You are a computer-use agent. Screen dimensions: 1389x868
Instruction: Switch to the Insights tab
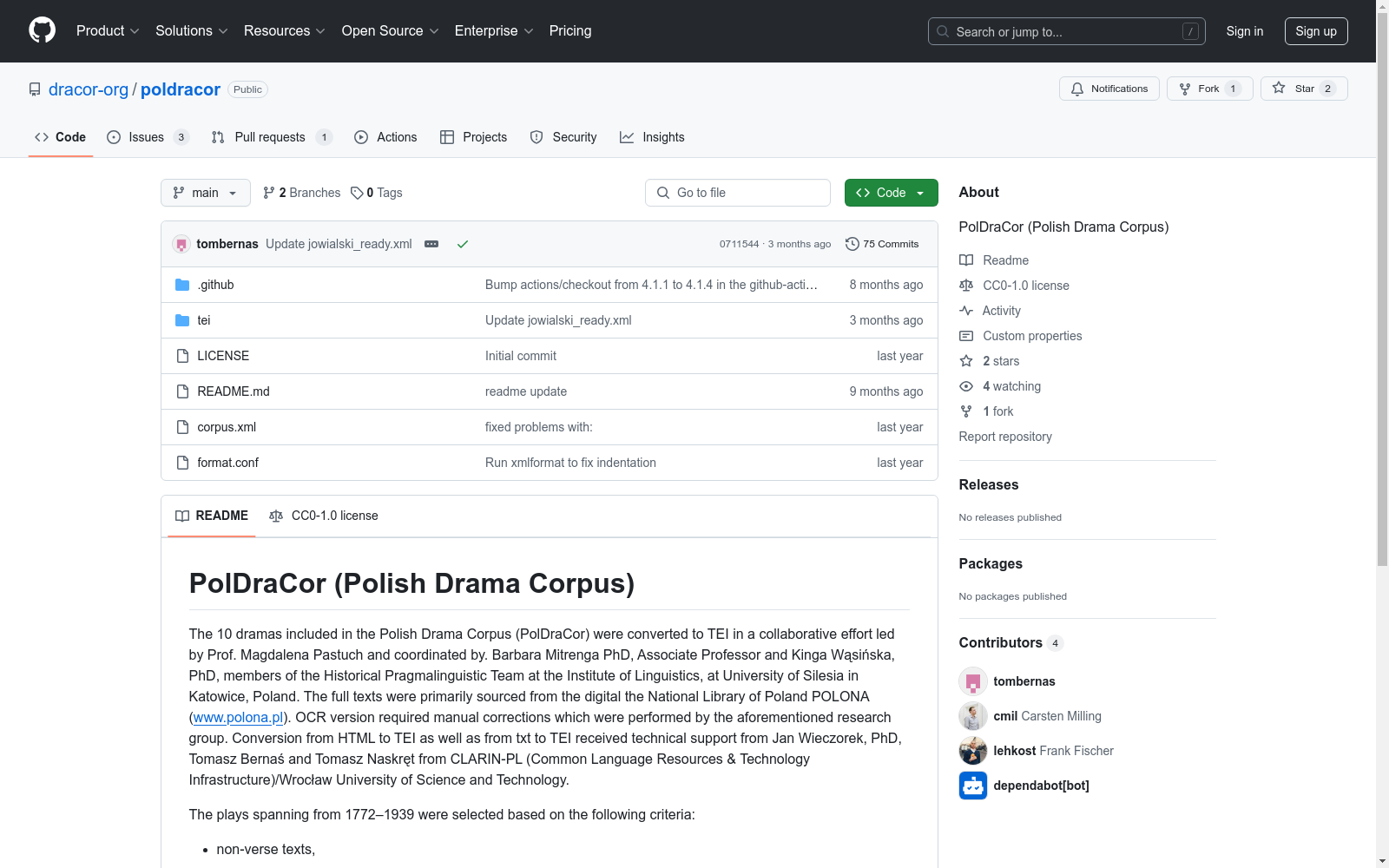click(652, 137)
